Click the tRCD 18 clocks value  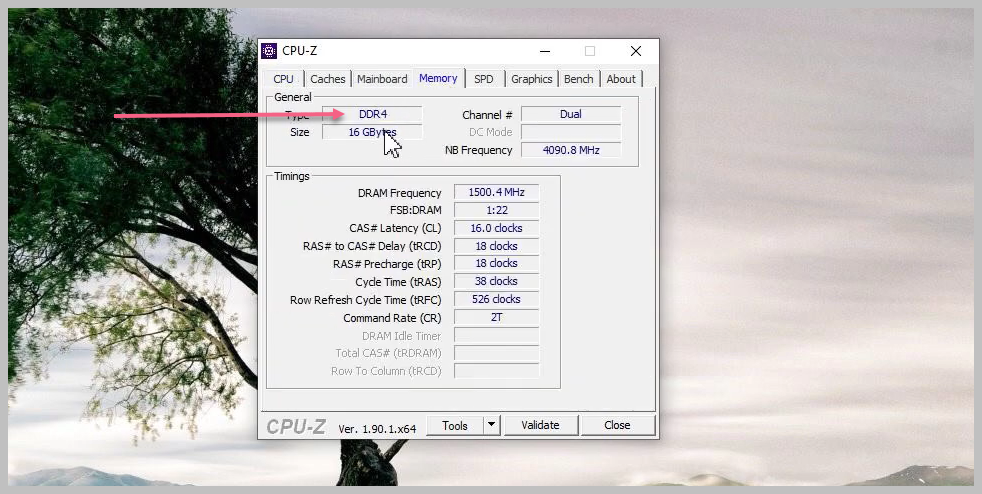pyautogui.click(x=497, y=246)
